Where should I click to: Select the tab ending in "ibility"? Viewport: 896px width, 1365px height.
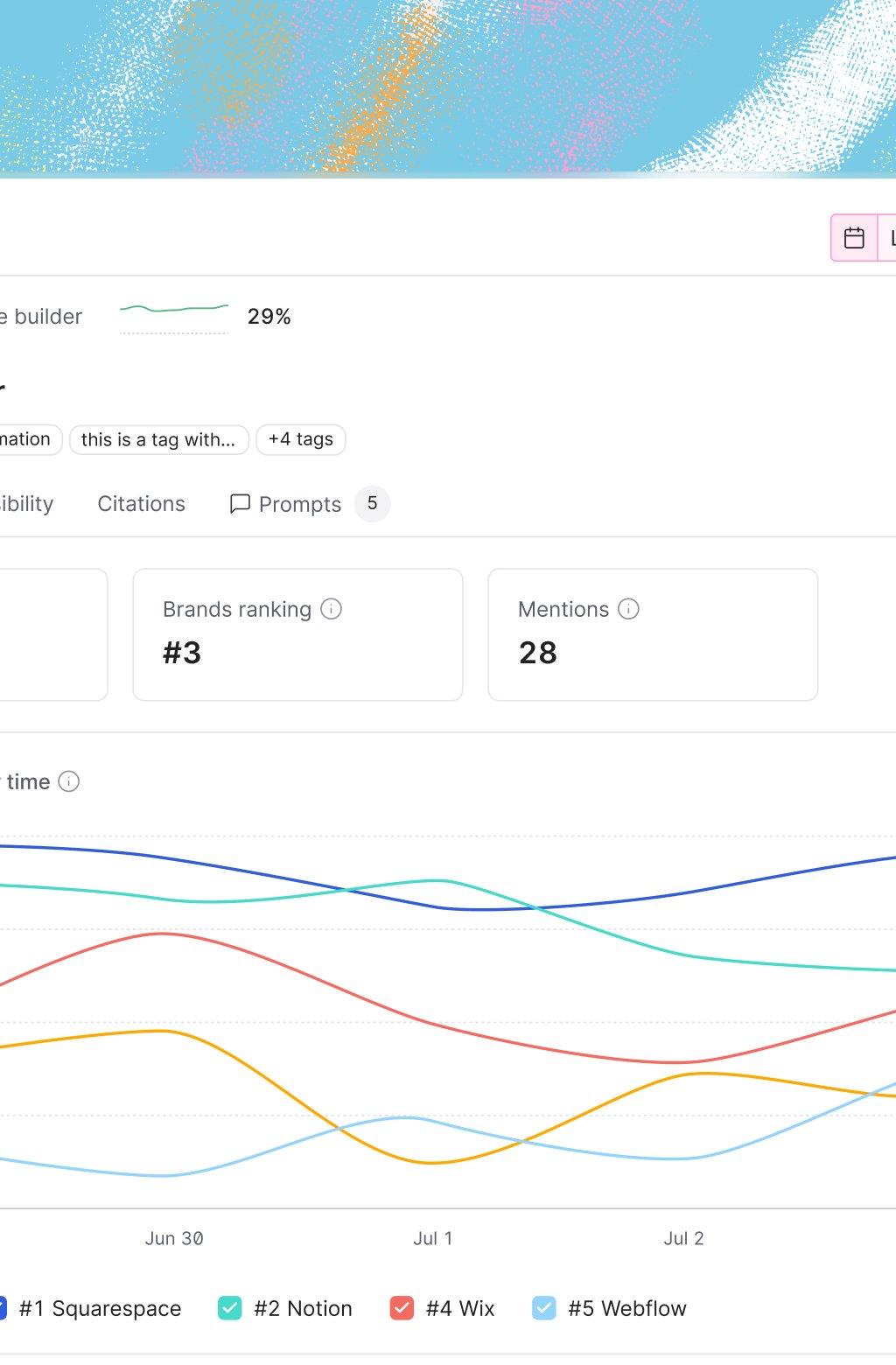[26, 504]
